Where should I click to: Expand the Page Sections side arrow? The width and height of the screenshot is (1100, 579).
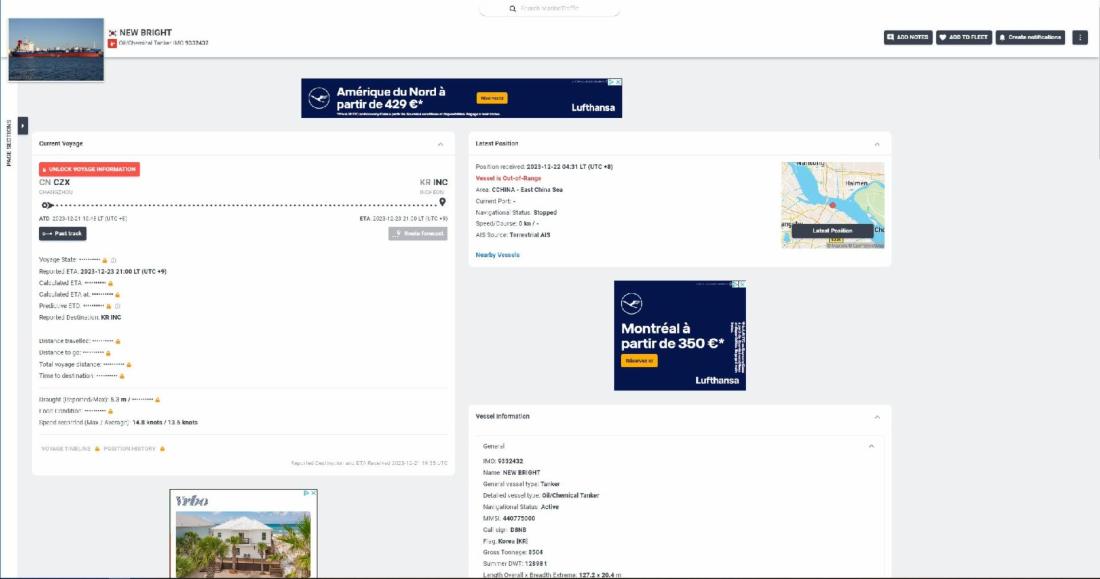tap(22, 125)
